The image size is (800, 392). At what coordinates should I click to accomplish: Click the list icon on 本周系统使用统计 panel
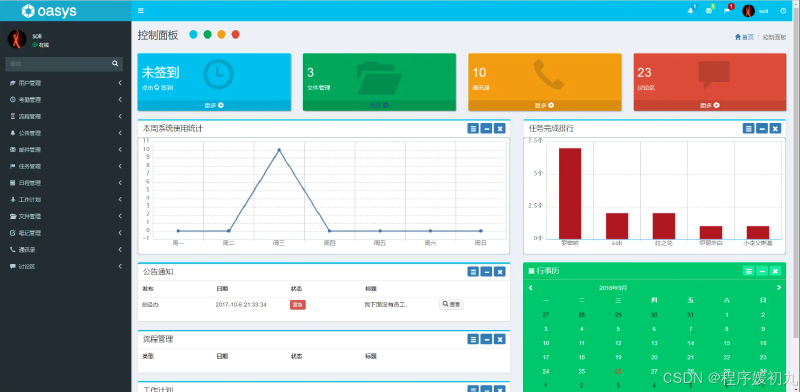coord(473,128)
